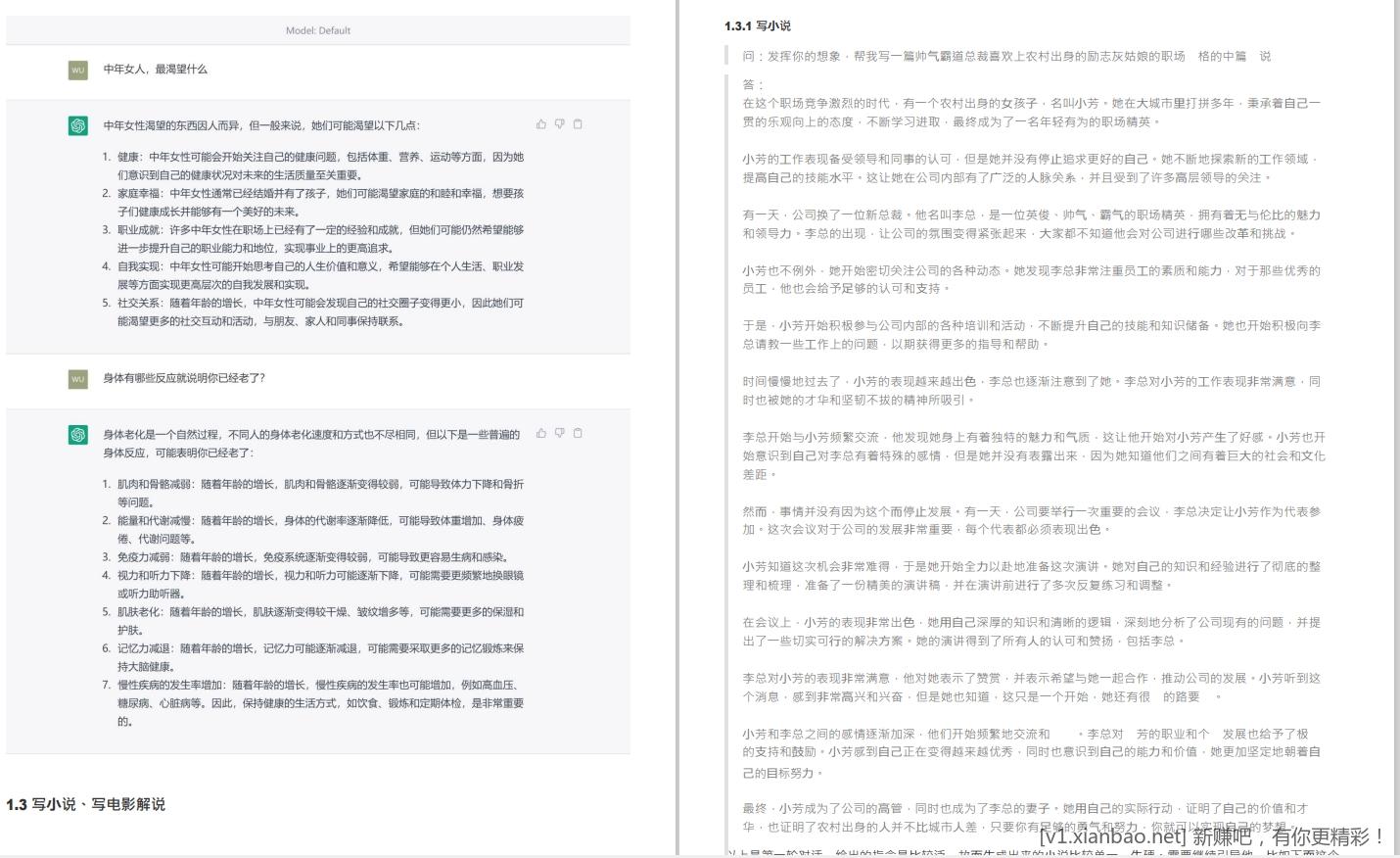Image resolution: width=1400 pixels, height=858 pixels.
Task: Click paragraph starting 小芳的工作表现备受领导
Action: pyautogui.click(x=1031, y=167)
